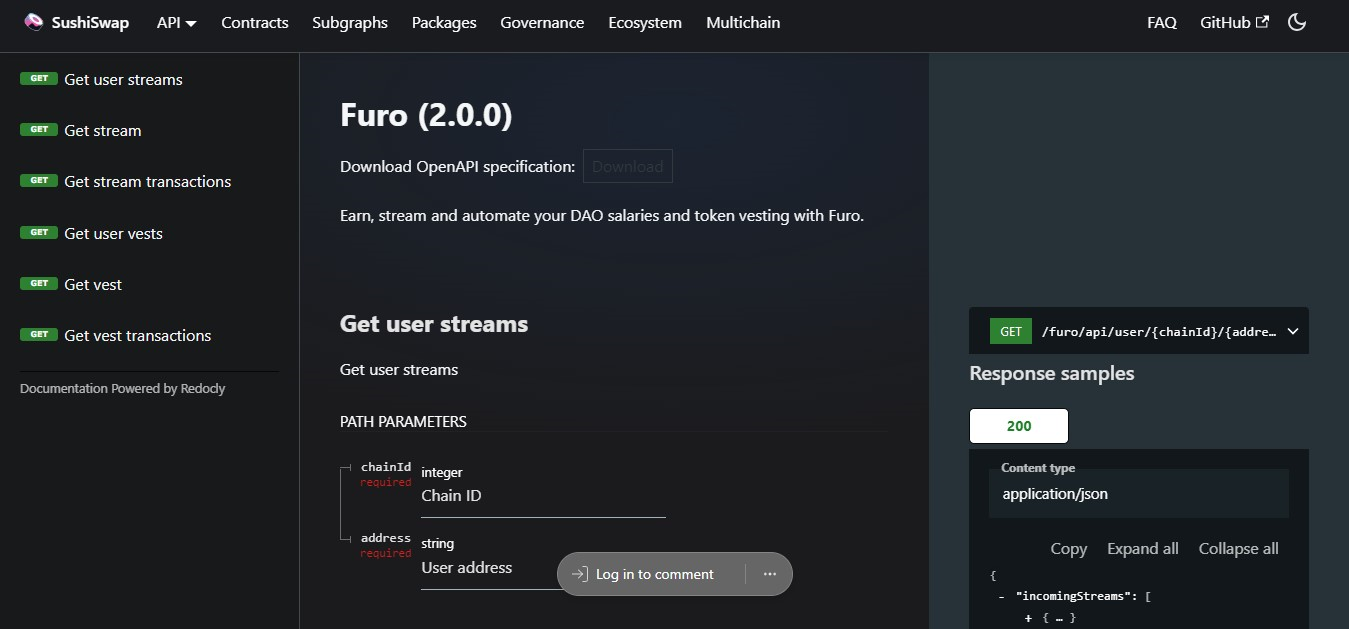Click the PATH PARAMETERS heading
The width and height of the screenshot is (1349, 629).
(x=403, y=422)
